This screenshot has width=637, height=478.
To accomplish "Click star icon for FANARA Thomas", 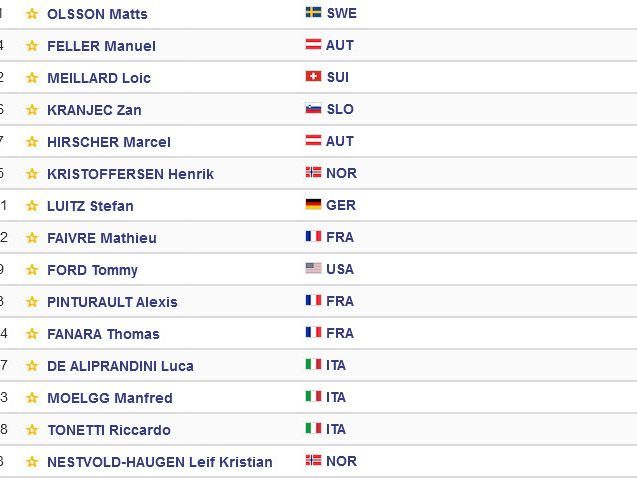I will tap(32, 334).
